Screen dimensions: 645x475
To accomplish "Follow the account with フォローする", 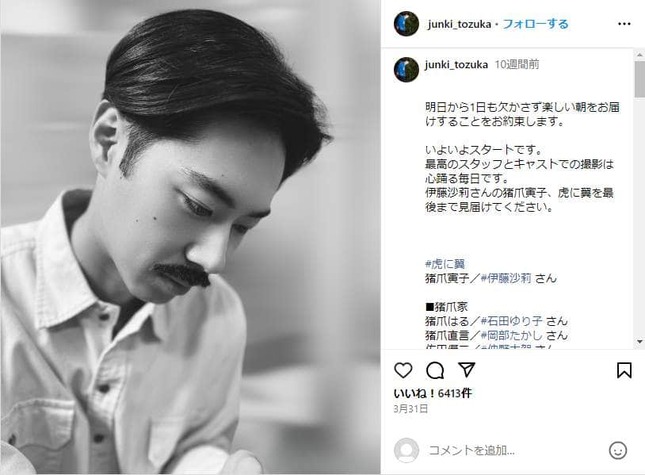I will pos(536,24).
